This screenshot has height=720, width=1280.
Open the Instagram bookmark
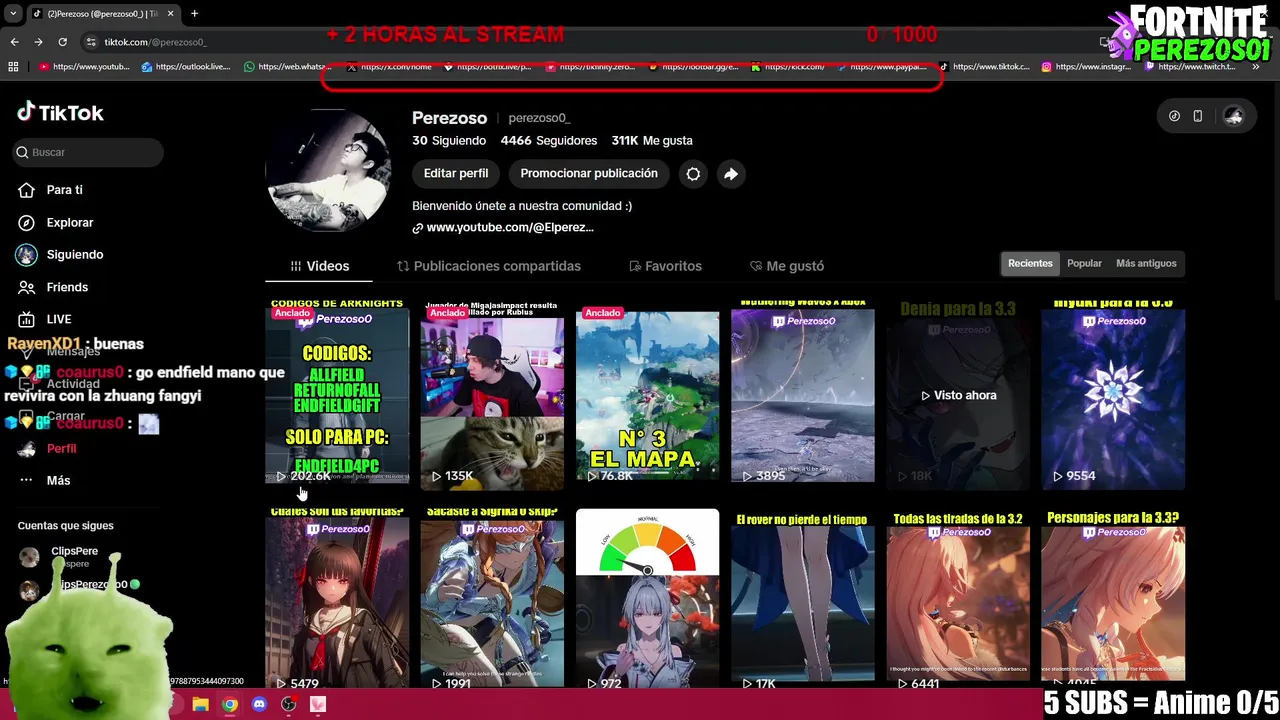coord(1087,67)
